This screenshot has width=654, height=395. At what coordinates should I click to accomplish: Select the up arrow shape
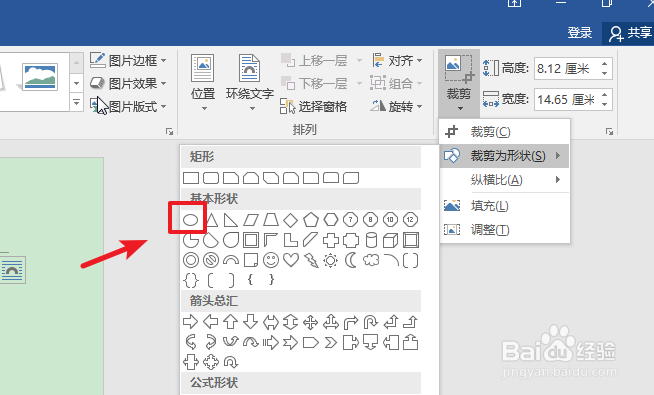pyautogui.click(x=231, y=322)
